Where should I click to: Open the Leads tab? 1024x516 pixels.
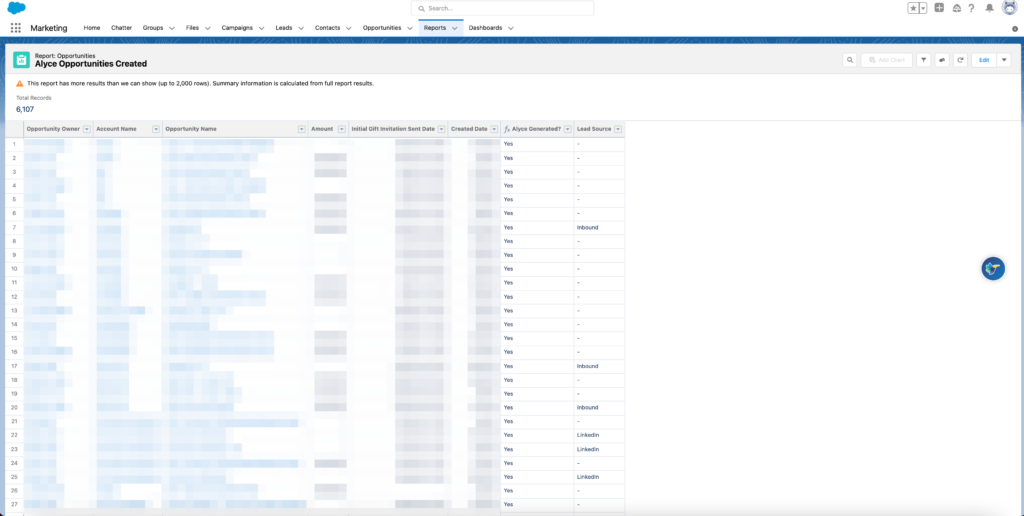click(284, 28)
